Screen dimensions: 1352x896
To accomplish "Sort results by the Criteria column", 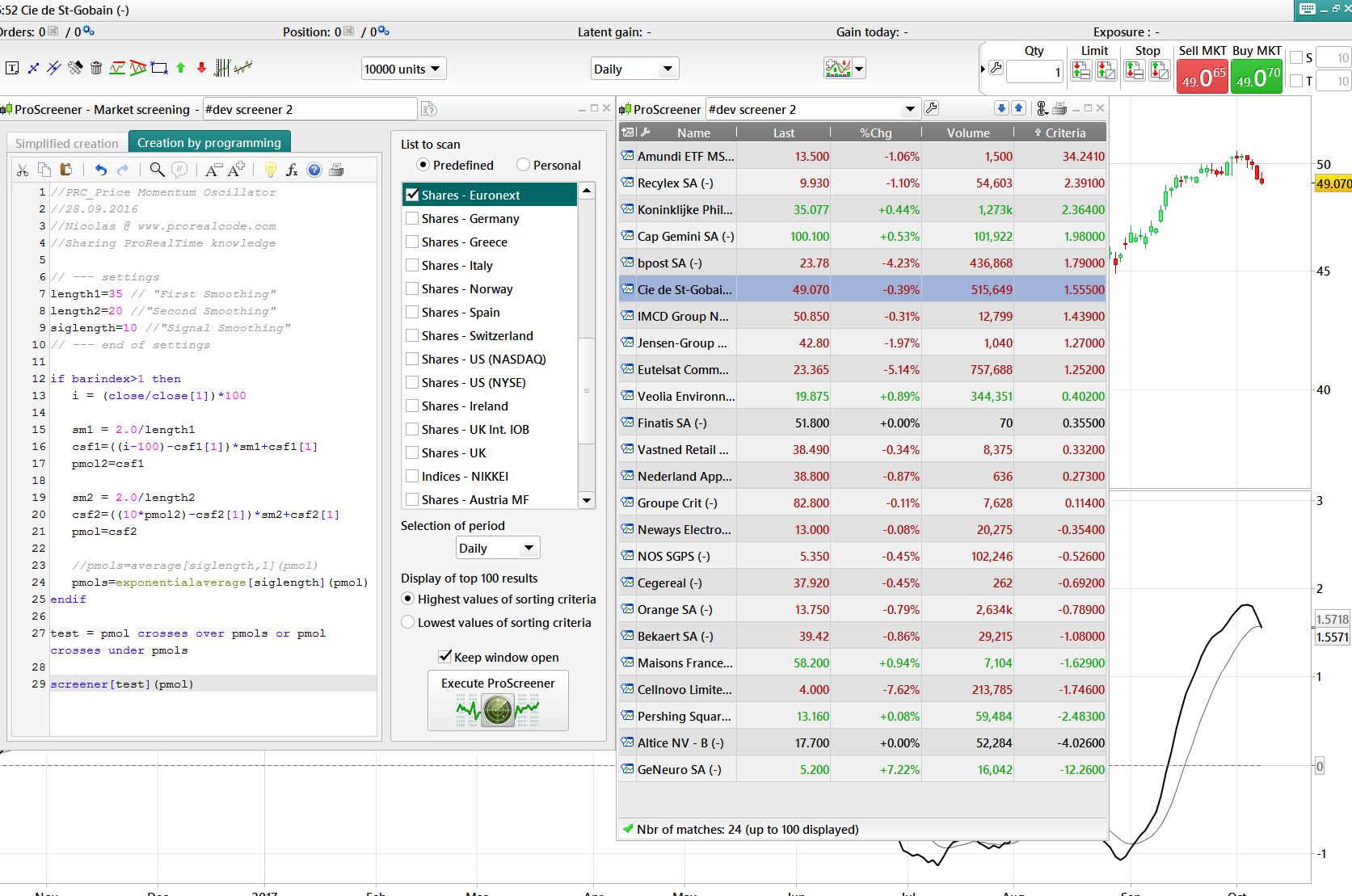I will (x=1060, y=133).
